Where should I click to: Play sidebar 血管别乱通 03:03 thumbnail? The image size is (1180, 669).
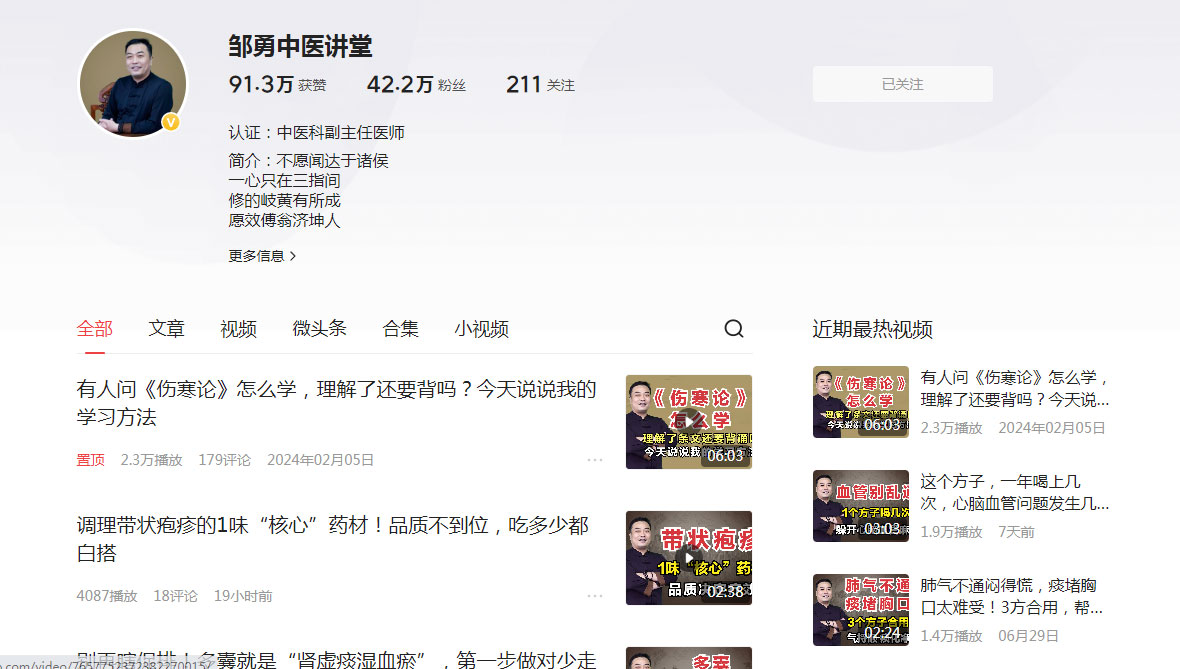click(x=861, y=506)
